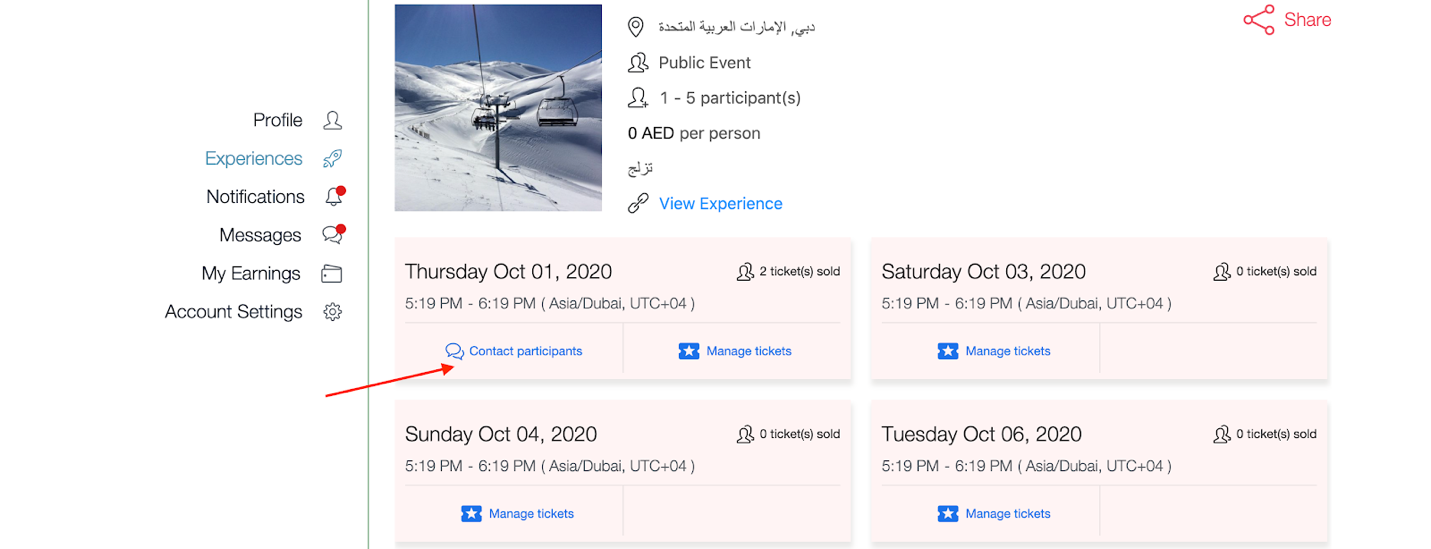Click the Profile person icon in sidebar
The image size is (1431, 549).
pyautogui.click(x=333, y=120)
